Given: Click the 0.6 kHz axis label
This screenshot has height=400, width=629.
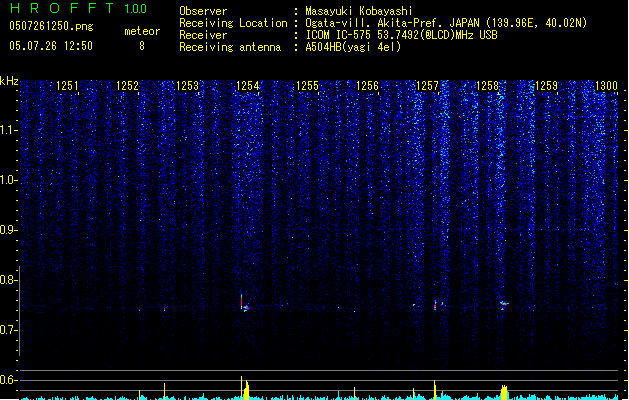Looking at the screenshot, I should (9, 380).
